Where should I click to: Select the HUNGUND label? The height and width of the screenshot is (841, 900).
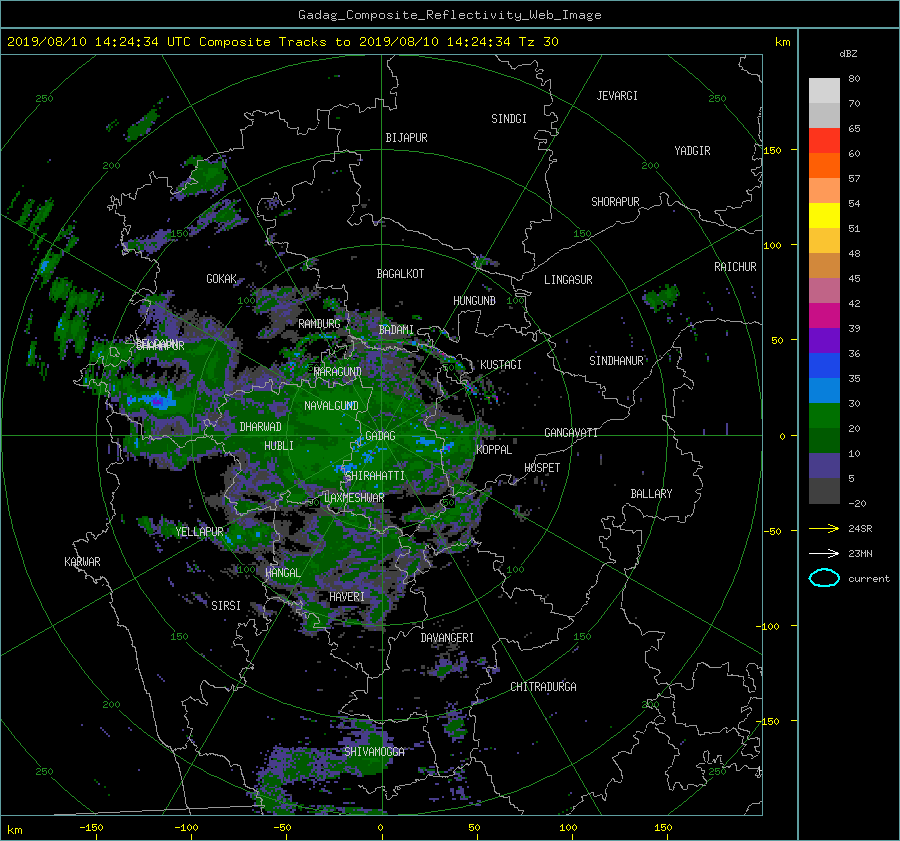coord(474,301)
